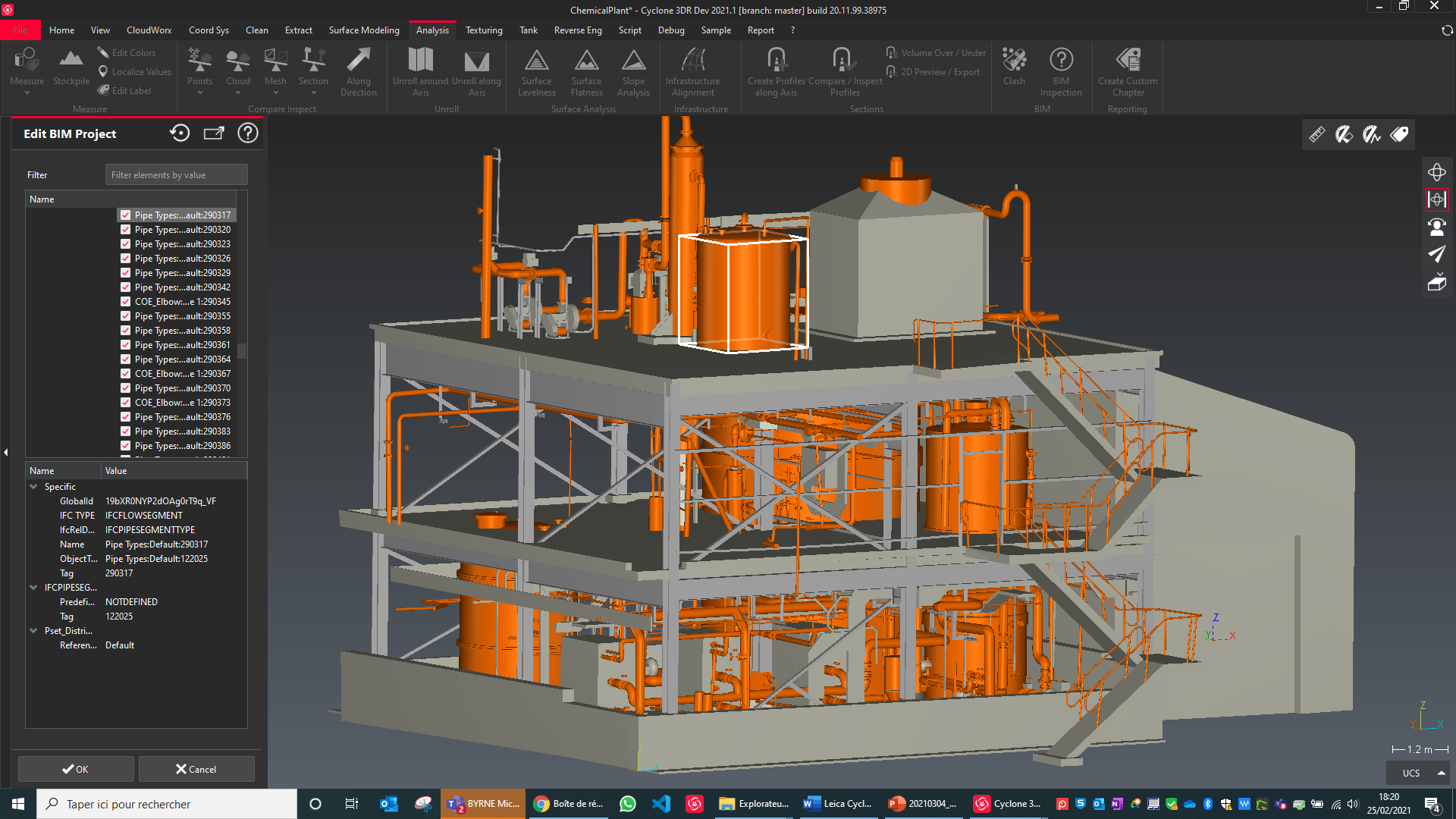Collapse the Pset_Distri... property group
The height and width of the screenshot is (819, 1456).
tap(33, 631)
